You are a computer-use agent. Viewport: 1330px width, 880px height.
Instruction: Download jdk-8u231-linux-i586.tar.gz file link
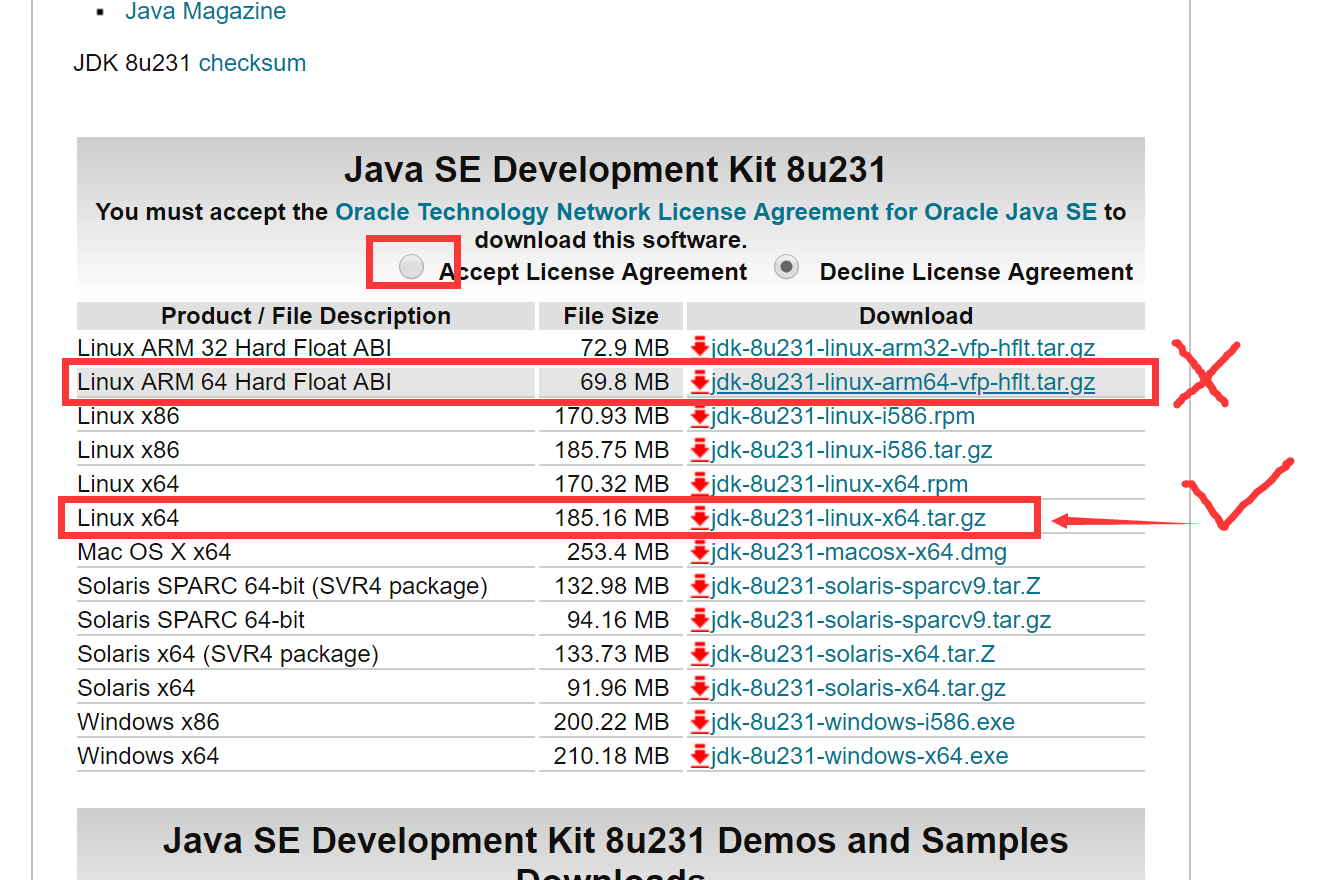pos(852,450)
